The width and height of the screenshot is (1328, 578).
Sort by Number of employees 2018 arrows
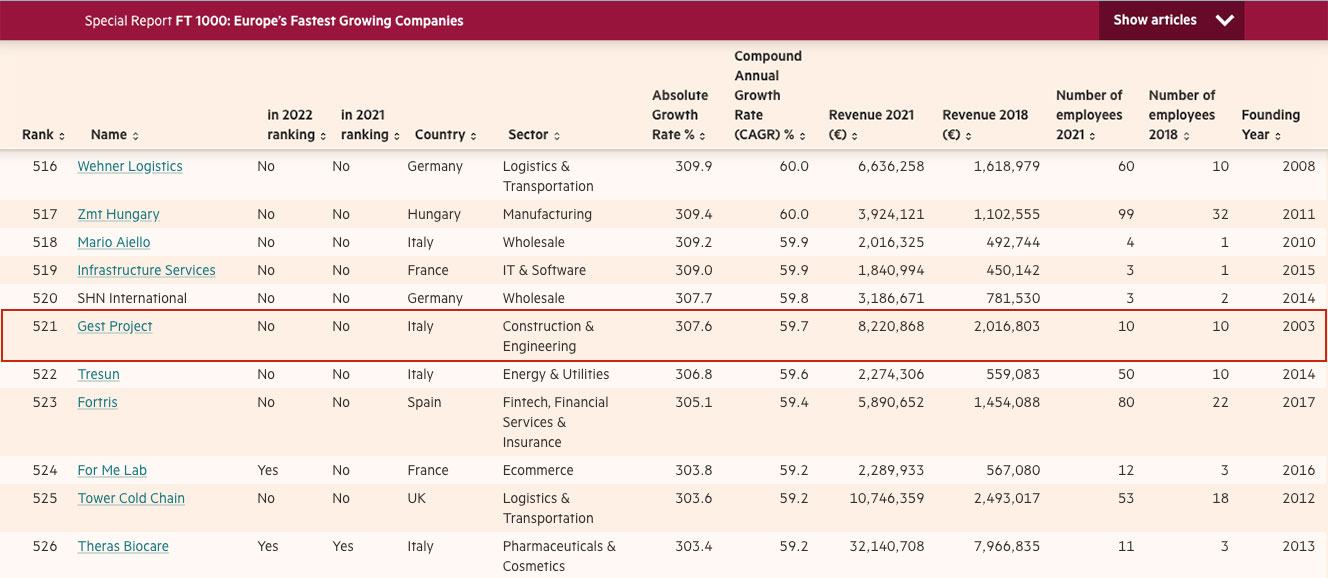pos(1187,136)
